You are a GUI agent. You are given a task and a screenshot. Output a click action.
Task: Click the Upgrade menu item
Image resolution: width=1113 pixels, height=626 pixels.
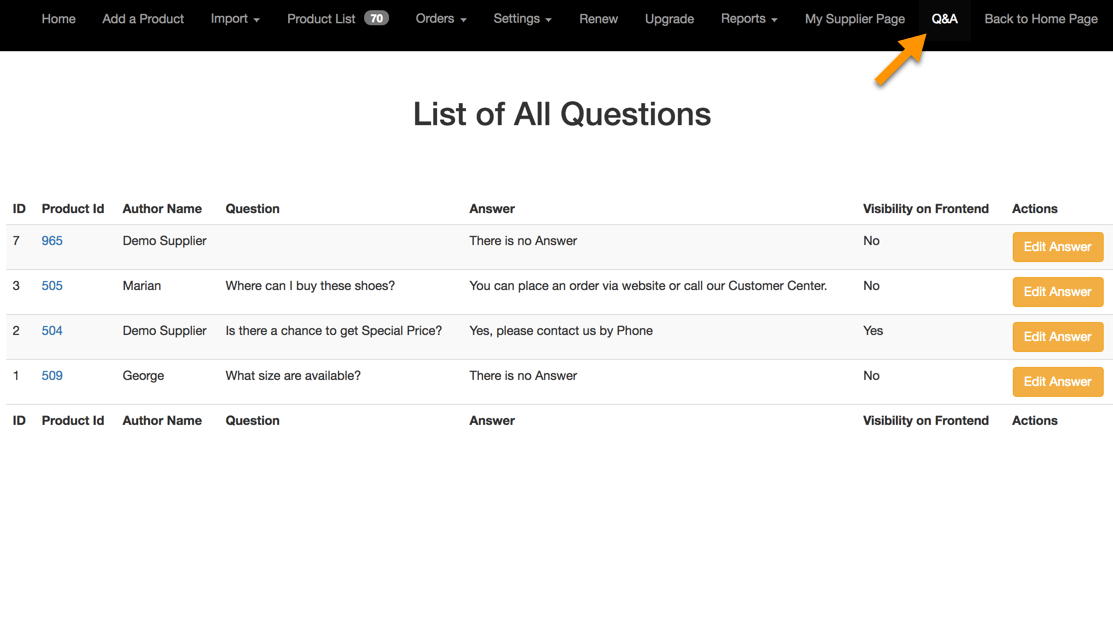(x=669, y=19)
